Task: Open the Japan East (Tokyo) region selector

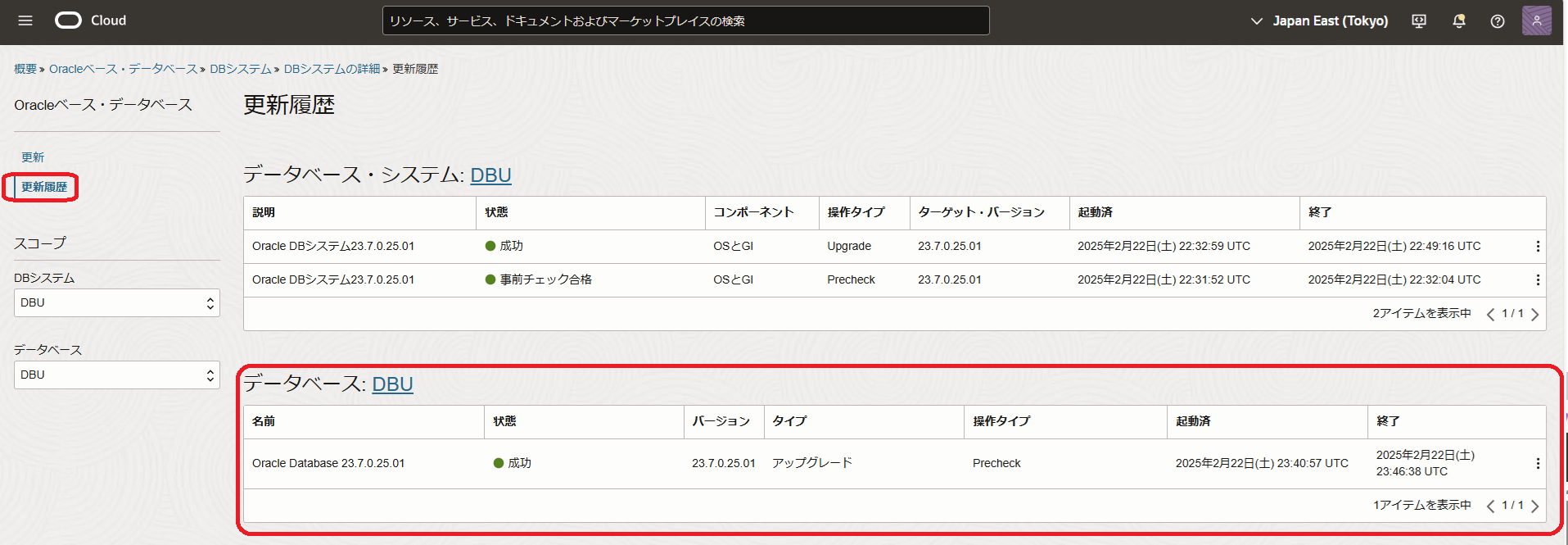Action: tap(1319, 21)
